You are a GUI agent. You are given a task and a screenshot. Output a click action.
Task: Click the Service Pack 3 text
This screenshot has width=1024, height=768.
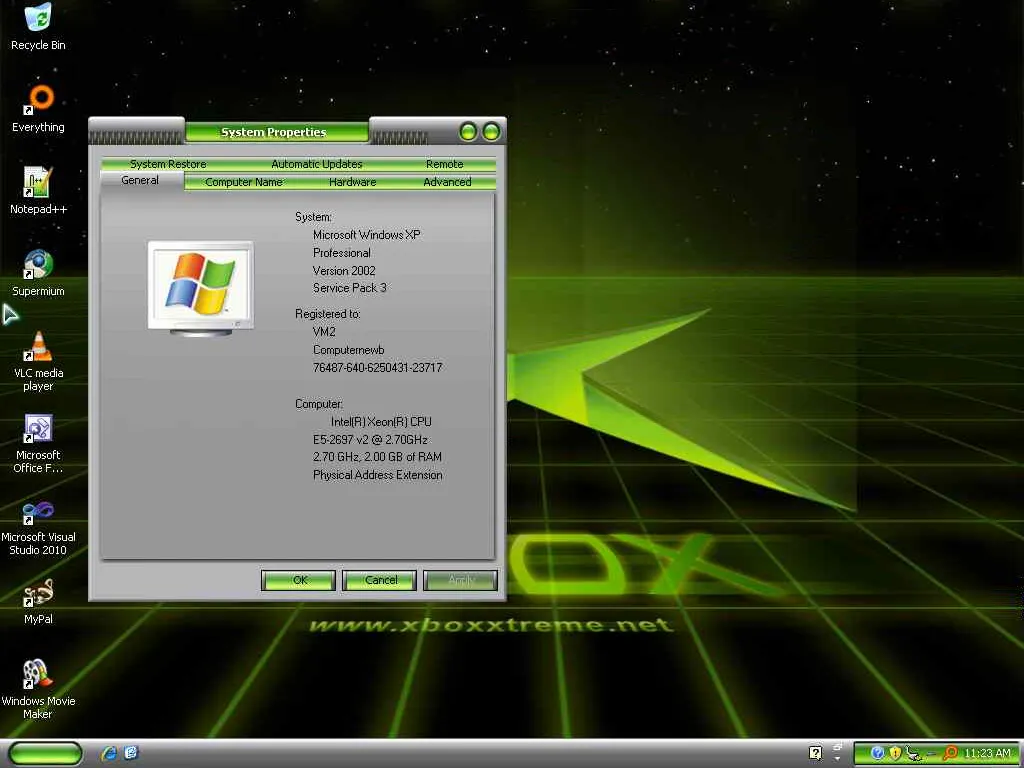point(349,288)
